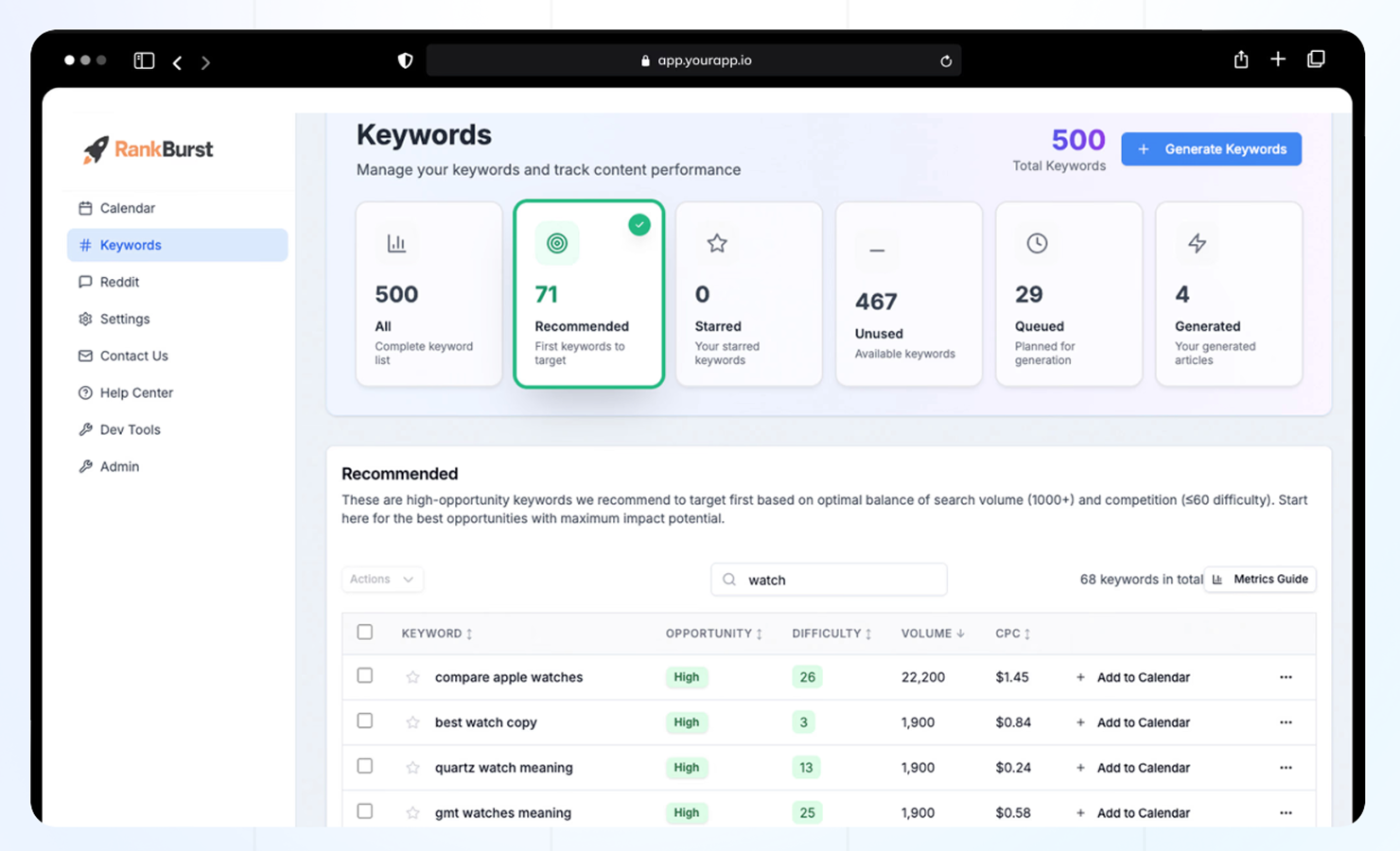The image size is (1400, 851).
Task: Open more options for 'compare apple watches'
Action: pos(1286,677)
